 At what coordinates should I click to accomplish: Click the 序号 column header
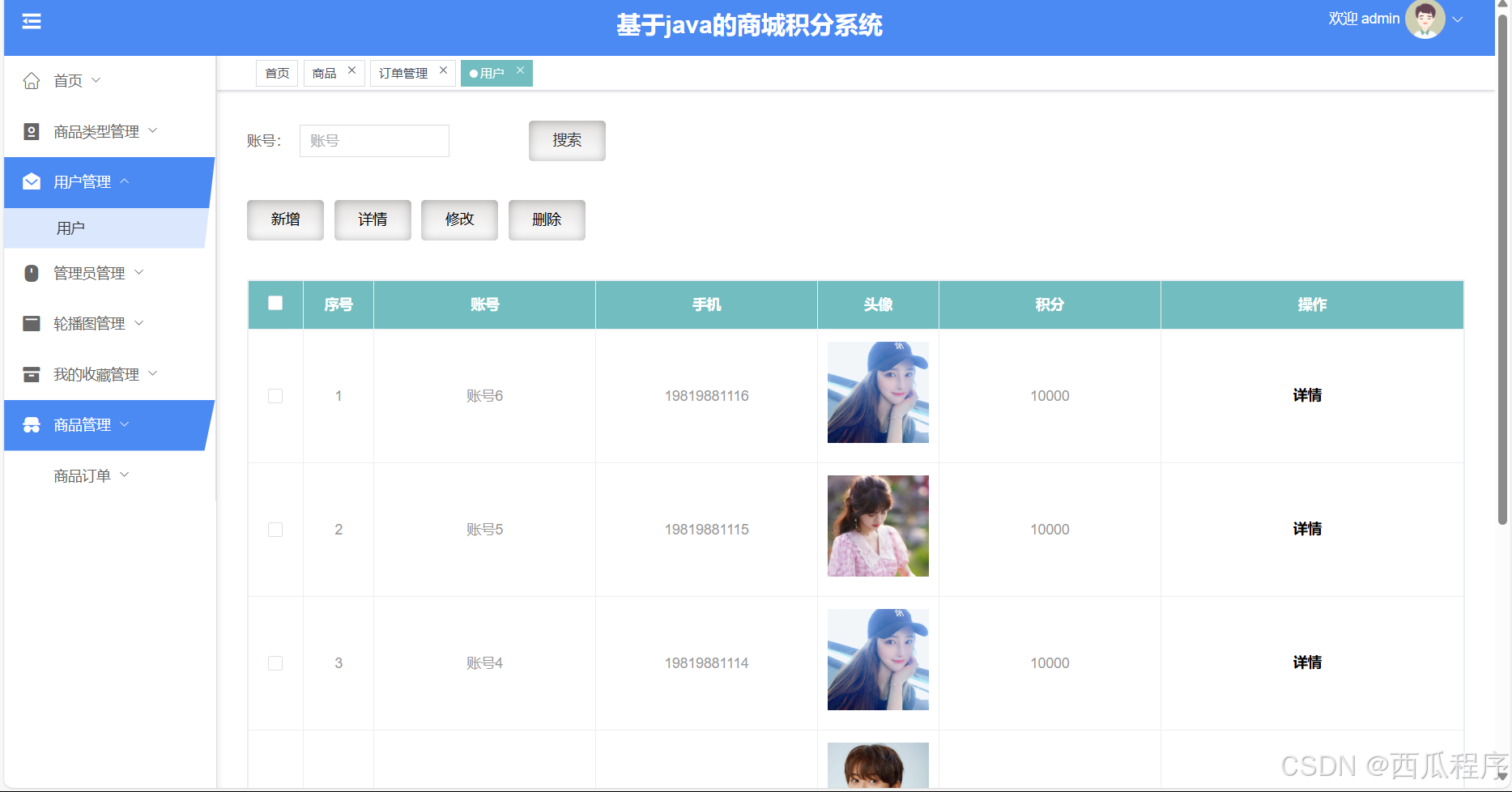tap(339, 304)
